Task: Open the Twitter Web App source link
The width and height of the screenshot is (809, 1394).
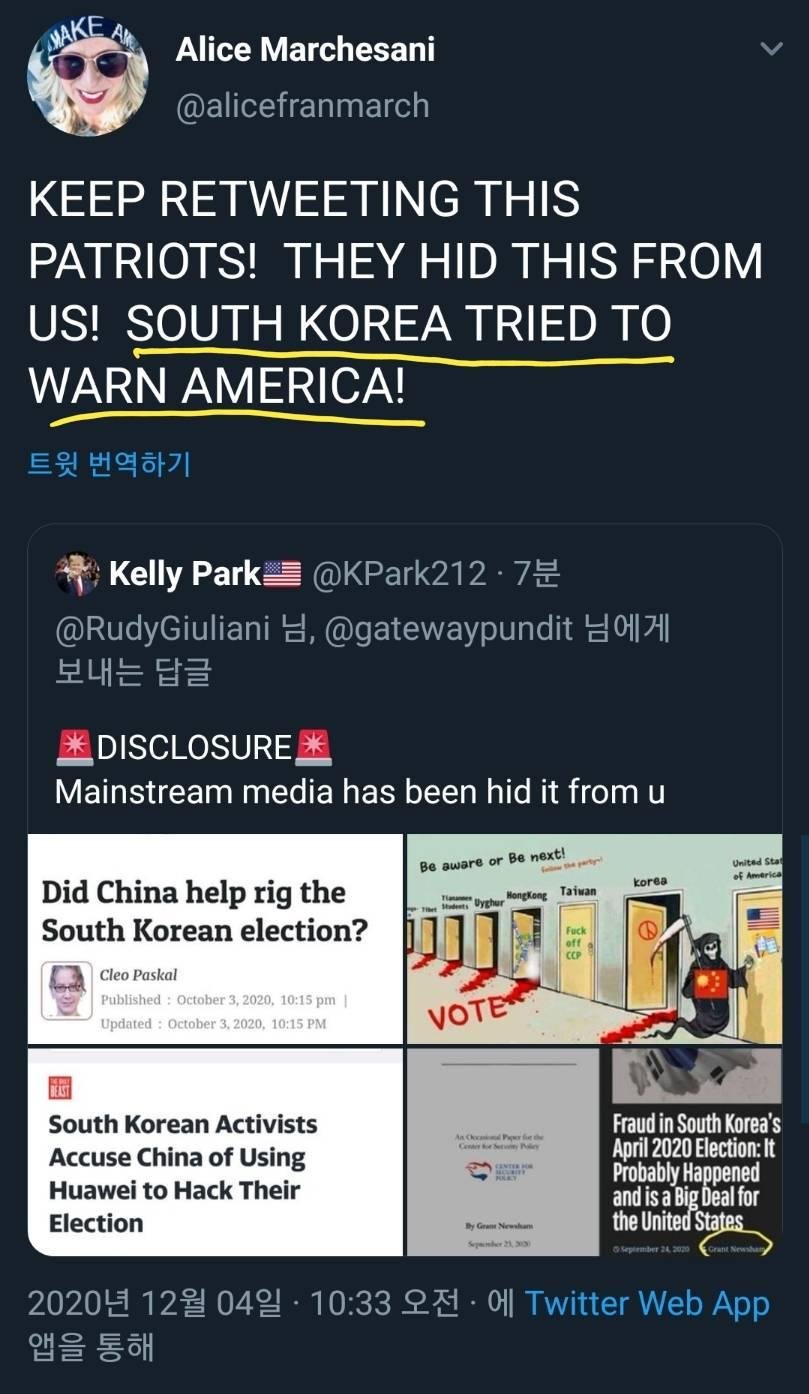Action: click(647, 1303)
